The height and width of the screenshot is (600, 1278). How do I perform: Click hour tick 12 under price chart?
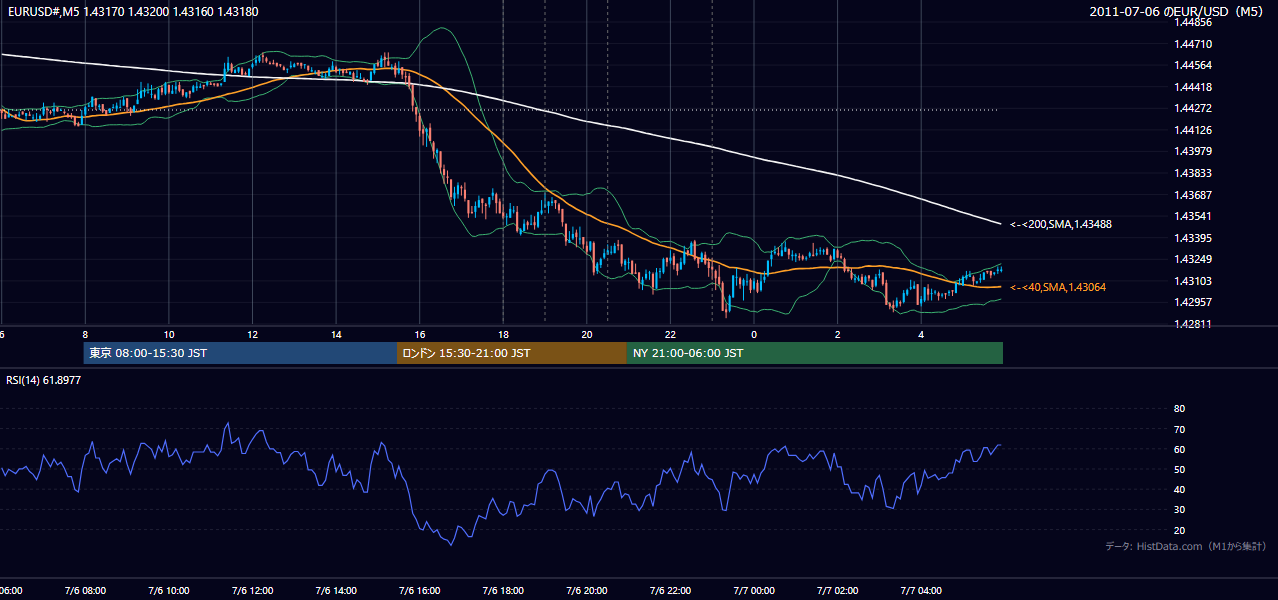point(253,334)
